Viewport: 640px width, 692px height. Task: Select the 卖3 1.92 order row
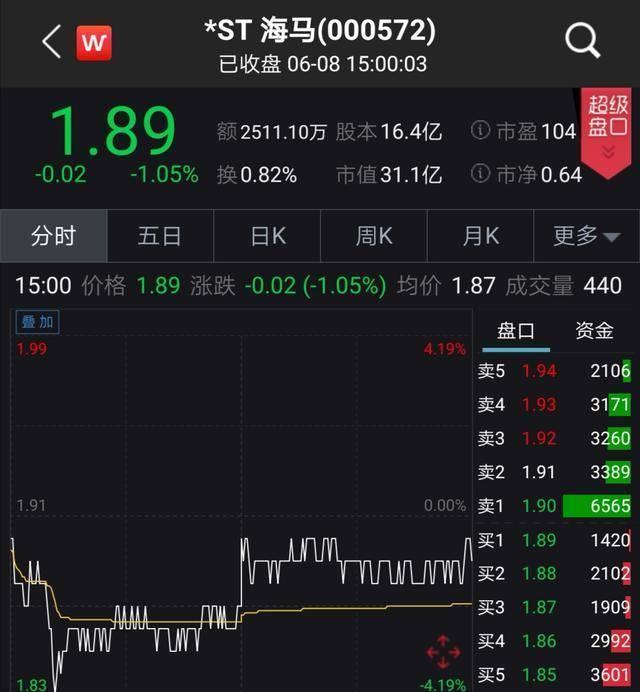click(554, 438)
